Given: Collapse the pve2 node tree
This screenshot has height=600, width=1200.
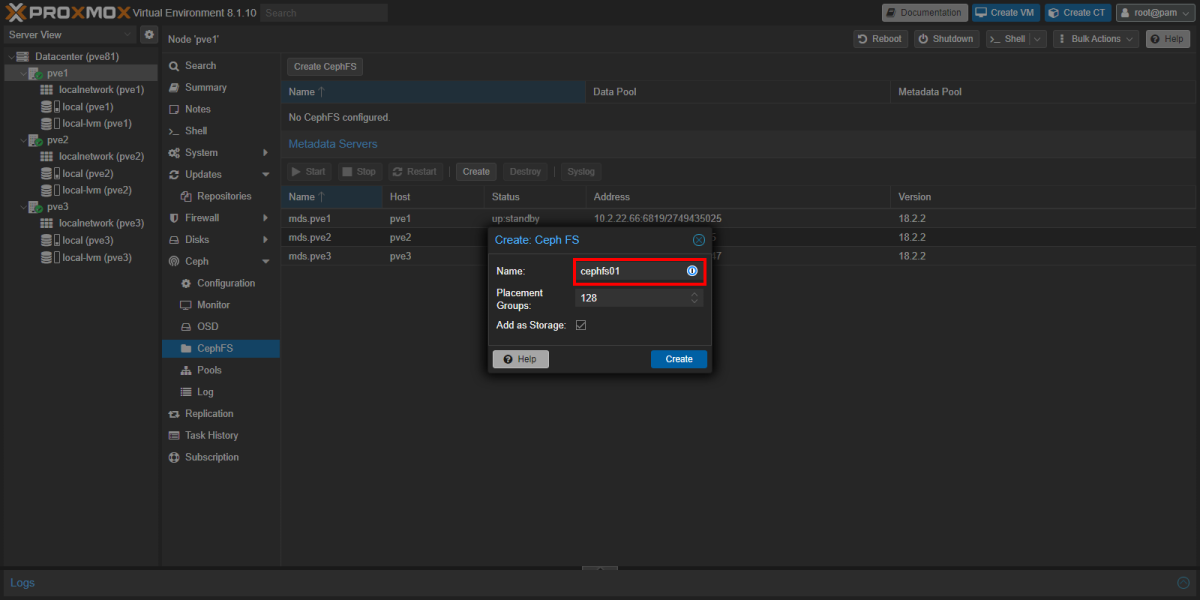Looking at the screenshot, I should 22,140.
